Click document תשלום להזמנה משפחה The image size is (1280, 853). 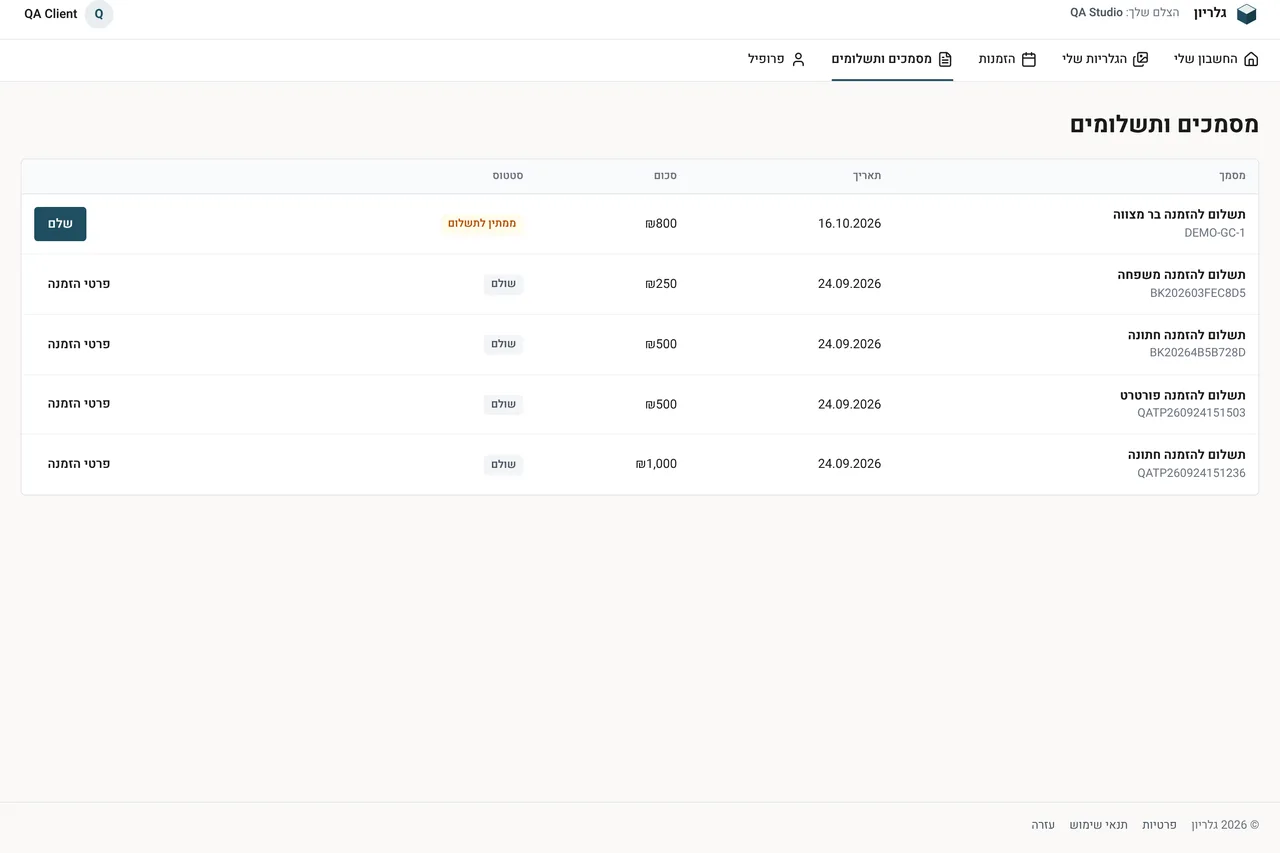click(x=1182, y=275)
